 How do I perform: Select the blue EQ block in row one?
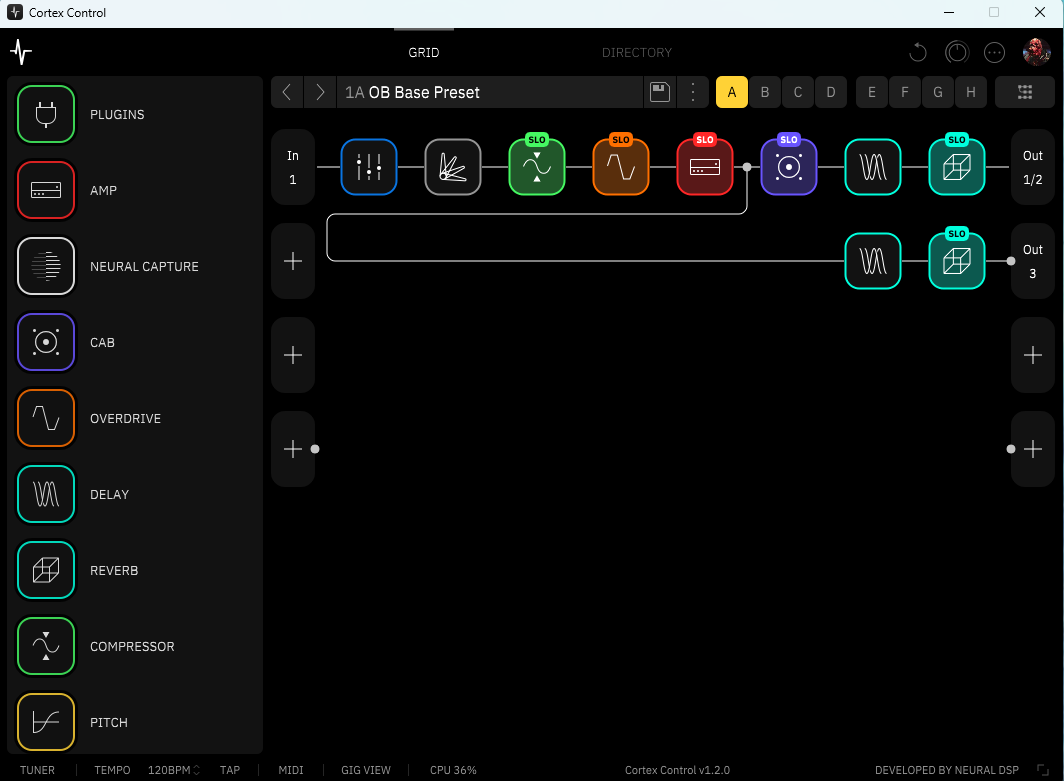[368, 167]
